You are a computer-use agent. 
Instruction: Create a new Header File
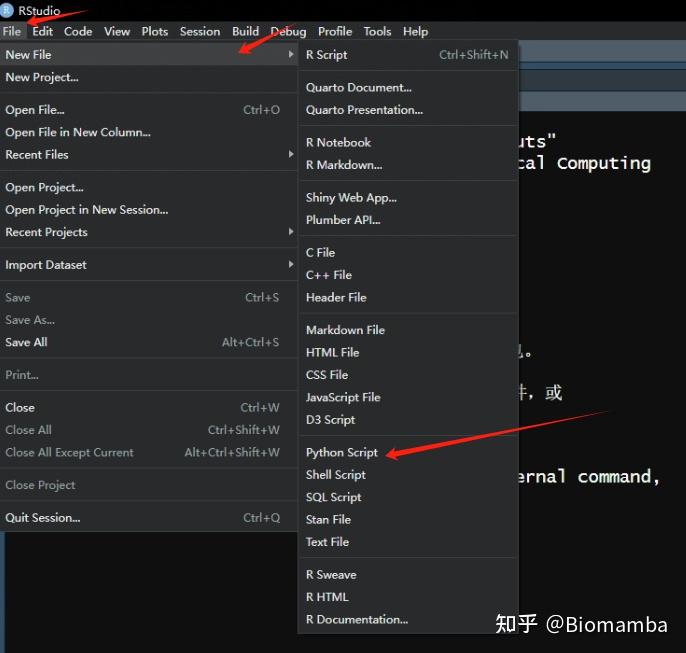coord(408,297)
